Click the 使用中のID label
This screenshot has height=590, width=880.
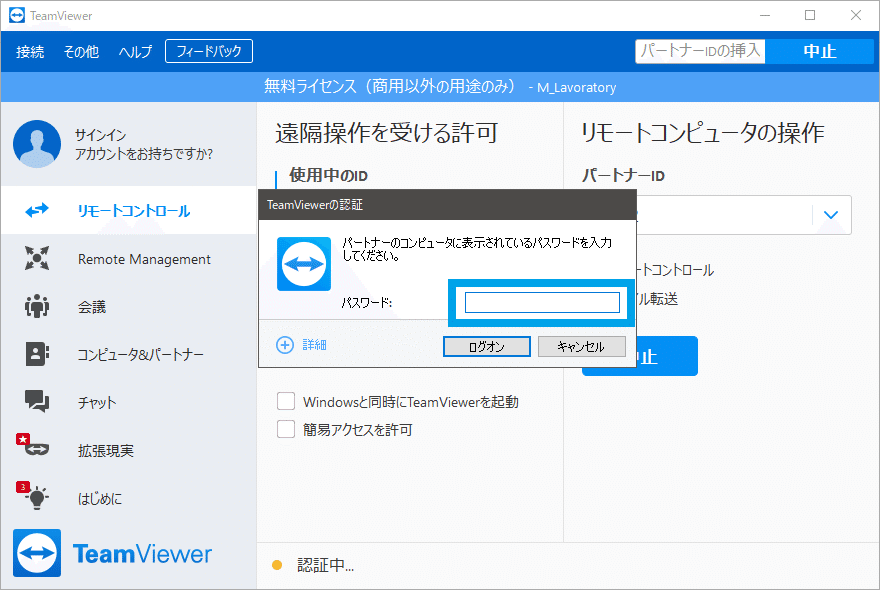[x=329, y=176]
